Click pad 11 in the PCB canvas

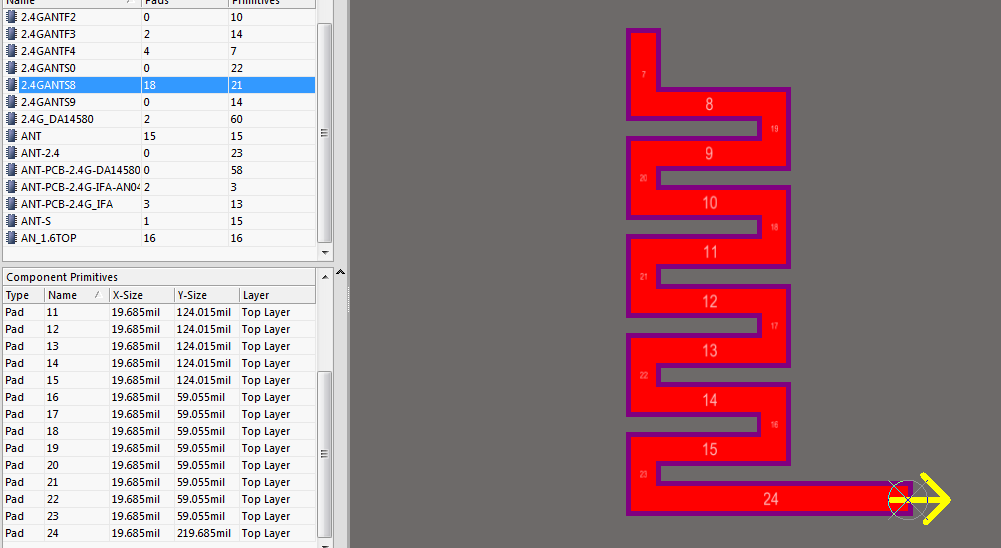click(x=709, y=252)
